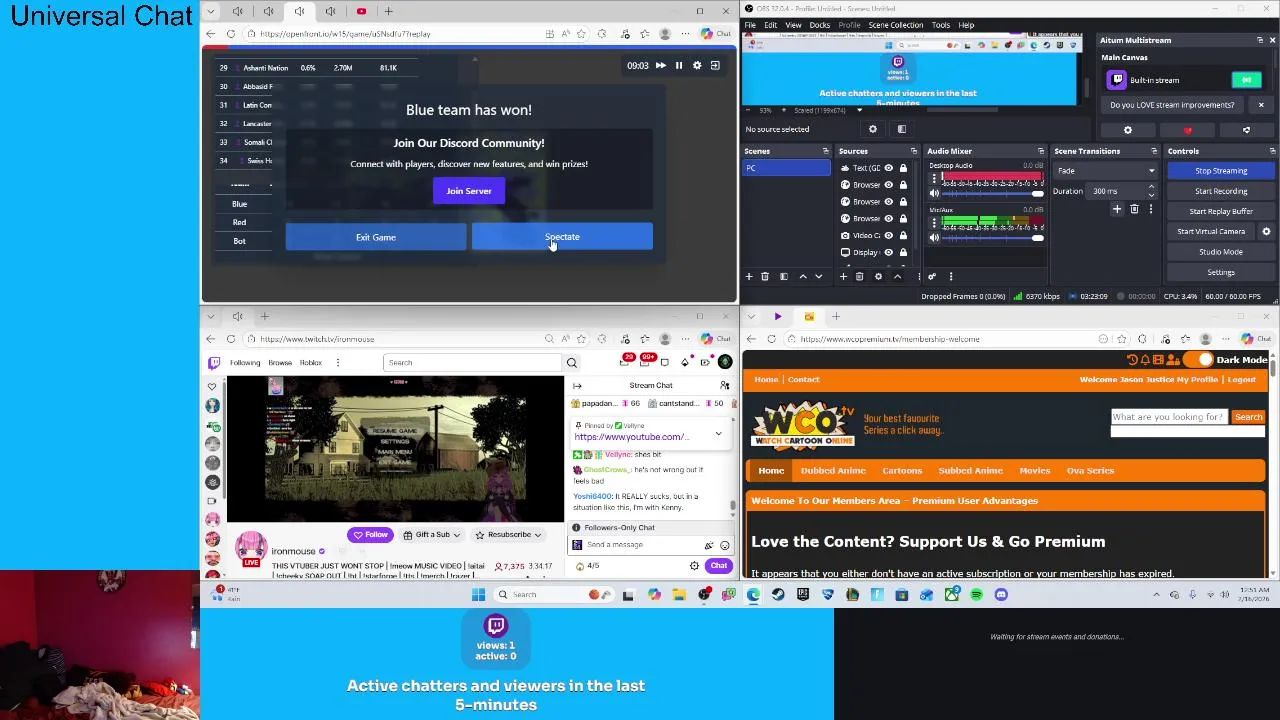This screenshot has width=1280, height=720.
Task: Toggle visibility of Text (GDI) source
Action: 888,168
